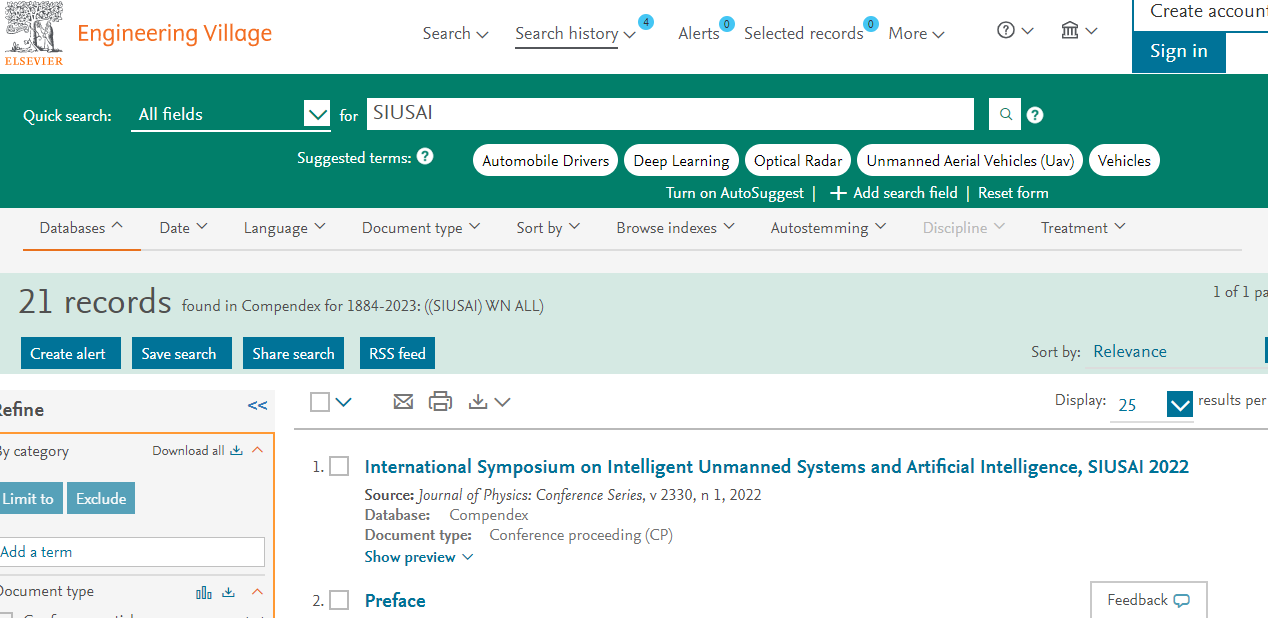Click the Download all icon in By category
Screen dimensions: 1268x618
coord(237,451)
